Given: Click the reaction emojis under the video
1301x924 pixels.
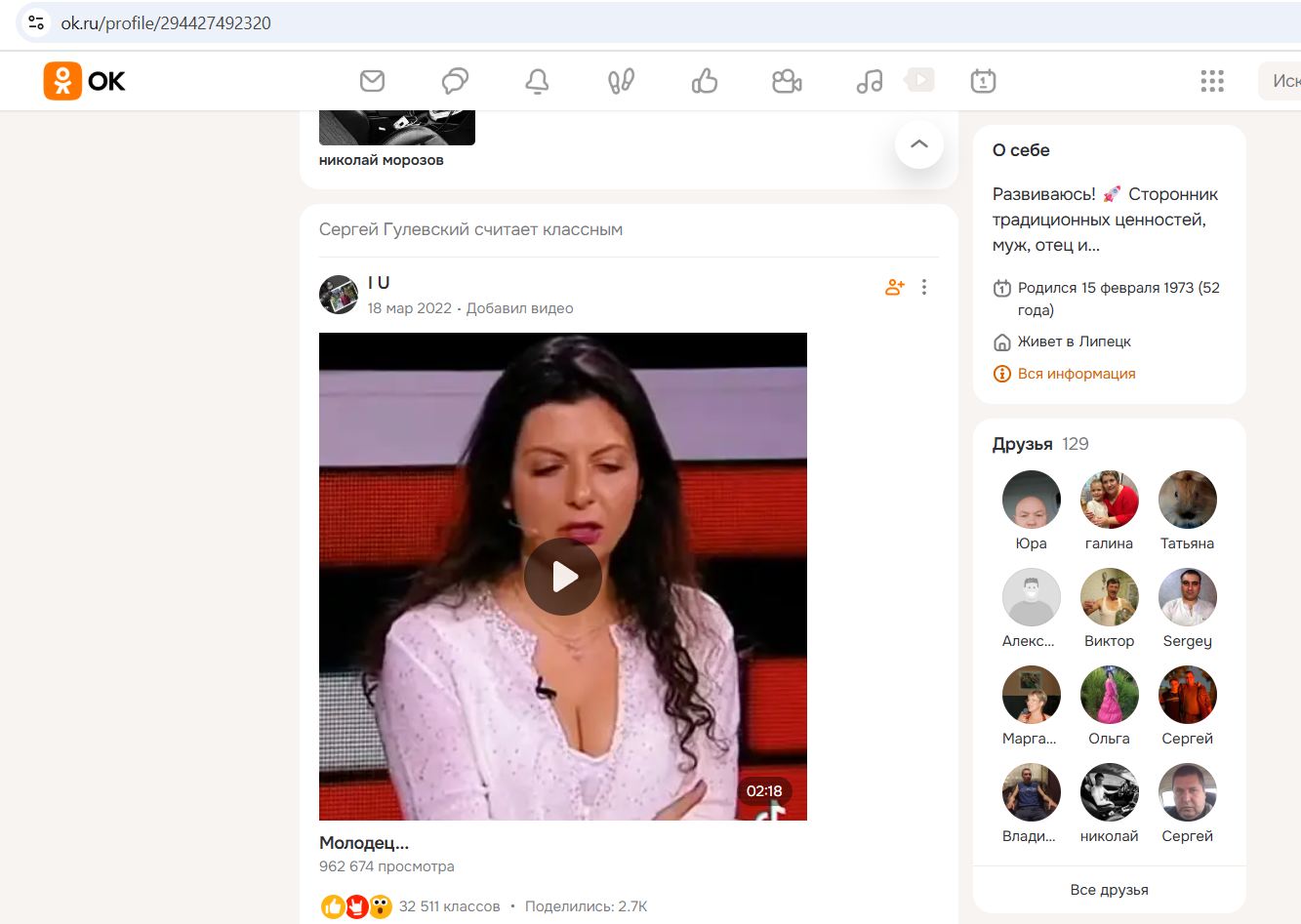Looking at the screenshot, I should [x=356, y=906].
